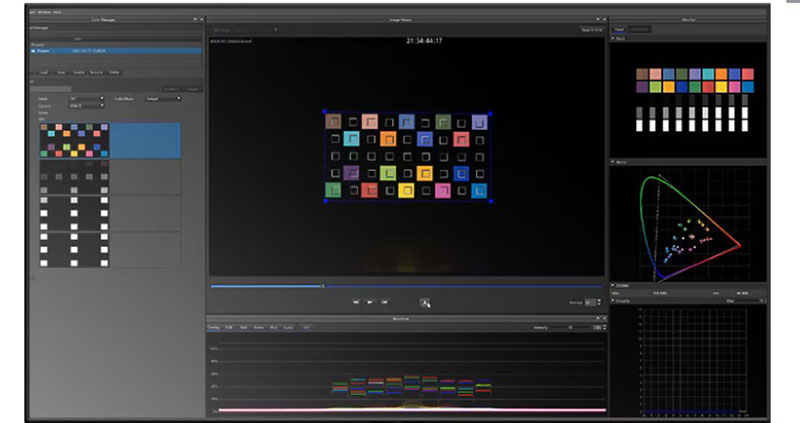
Task: Switch to Red waveform tab
Action: click(x=243, y=328)
